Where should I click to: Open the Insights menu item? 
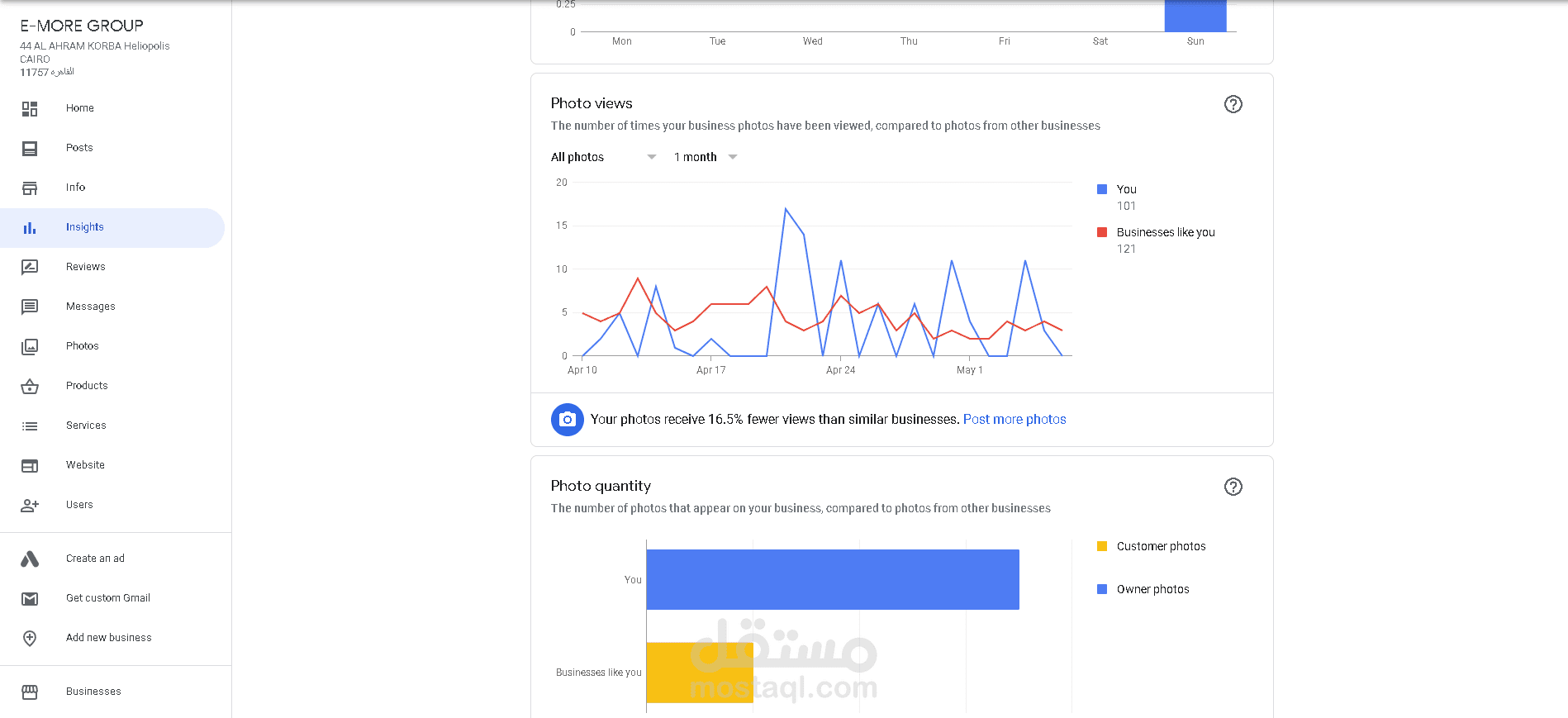(85, 227)
